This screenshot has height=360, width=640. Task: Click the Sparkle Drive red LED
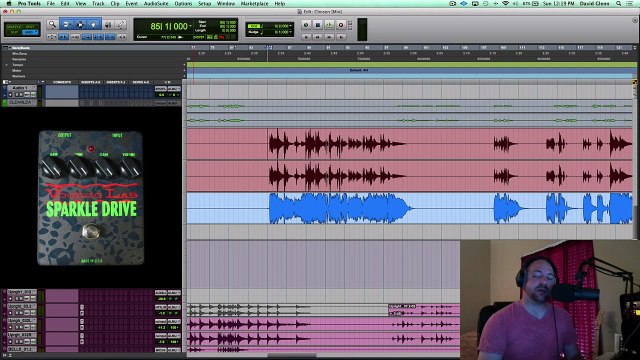pyautogui.click(x=91, y=148)
